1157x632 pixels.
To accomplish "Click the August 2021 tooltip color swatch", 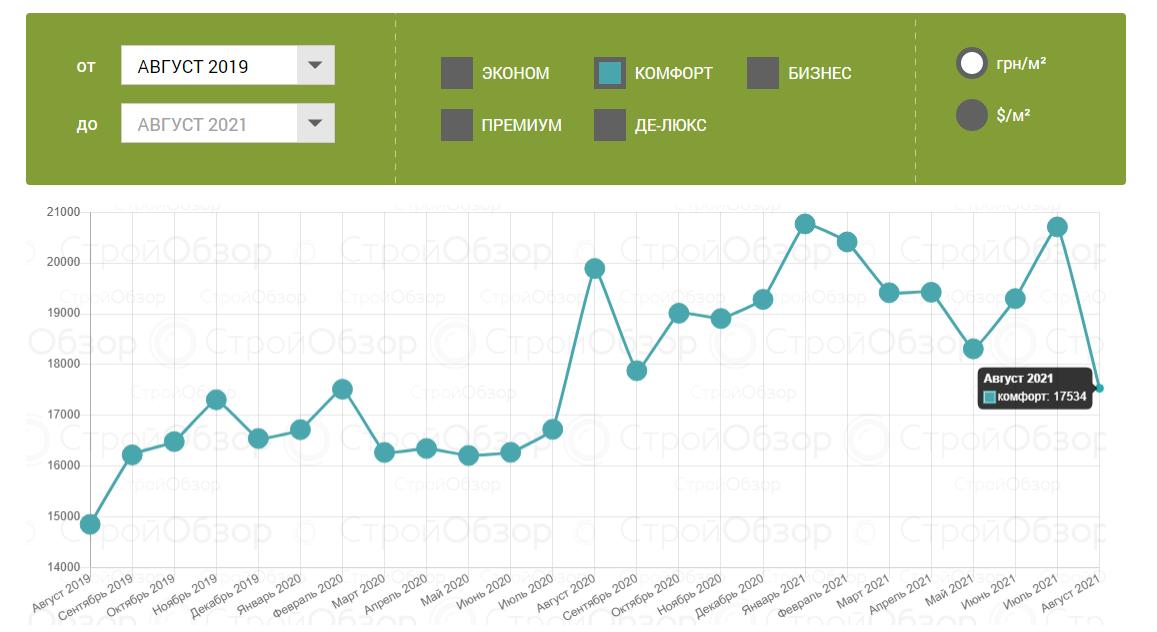I will coord(990,397).
